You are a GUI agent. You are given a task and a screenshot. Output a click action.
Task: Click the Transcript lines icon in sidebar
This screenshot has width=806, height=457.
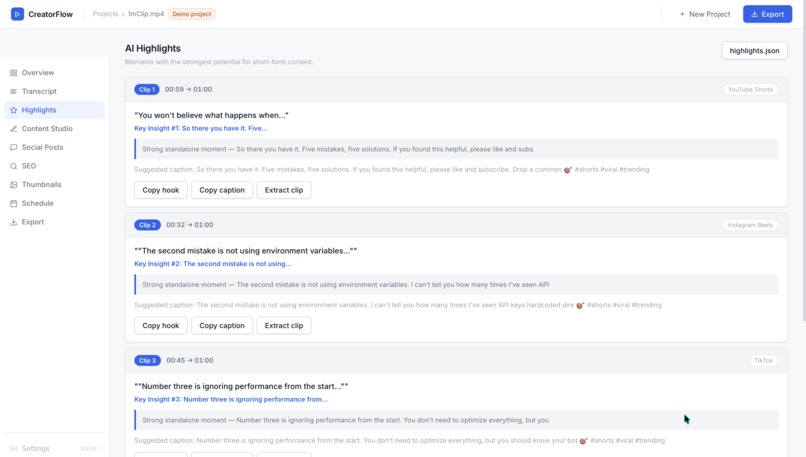click(x=13, y=92)
